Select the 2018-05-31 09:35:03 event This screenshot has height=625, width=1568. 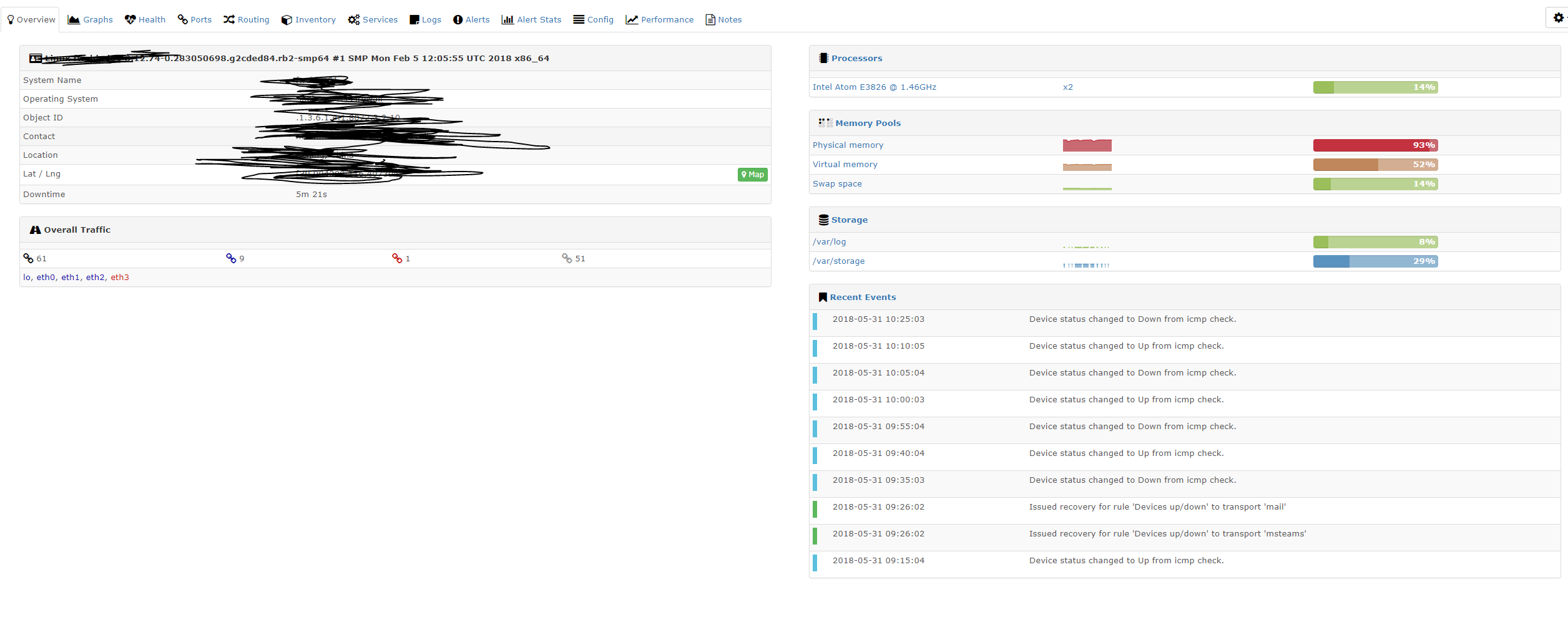(1185, 484)
